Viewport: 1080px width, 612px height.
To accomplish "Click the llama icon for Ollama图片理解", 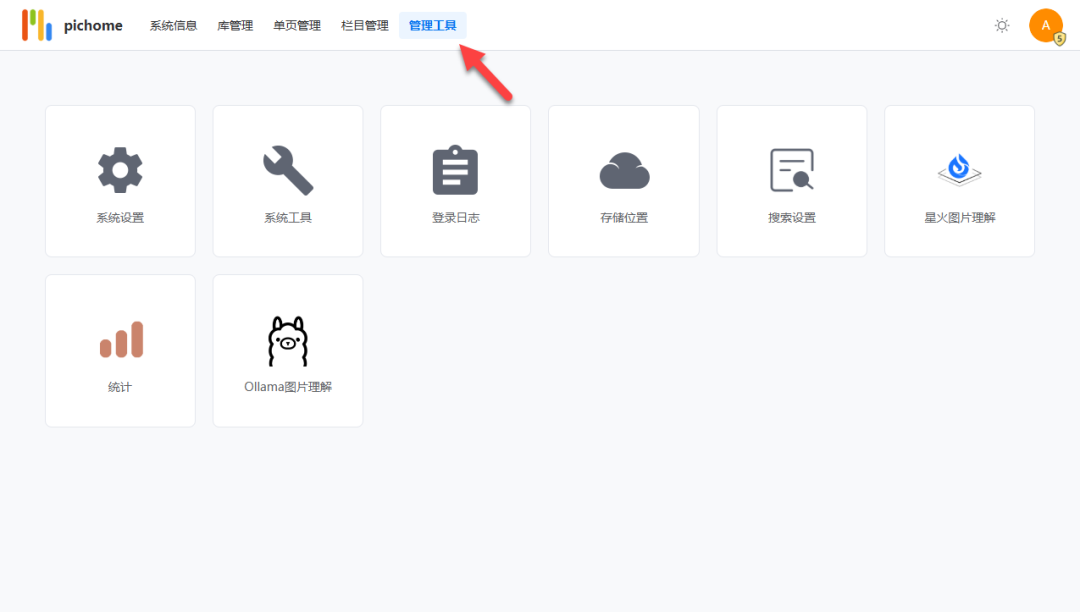I will [x=287, y=338].
